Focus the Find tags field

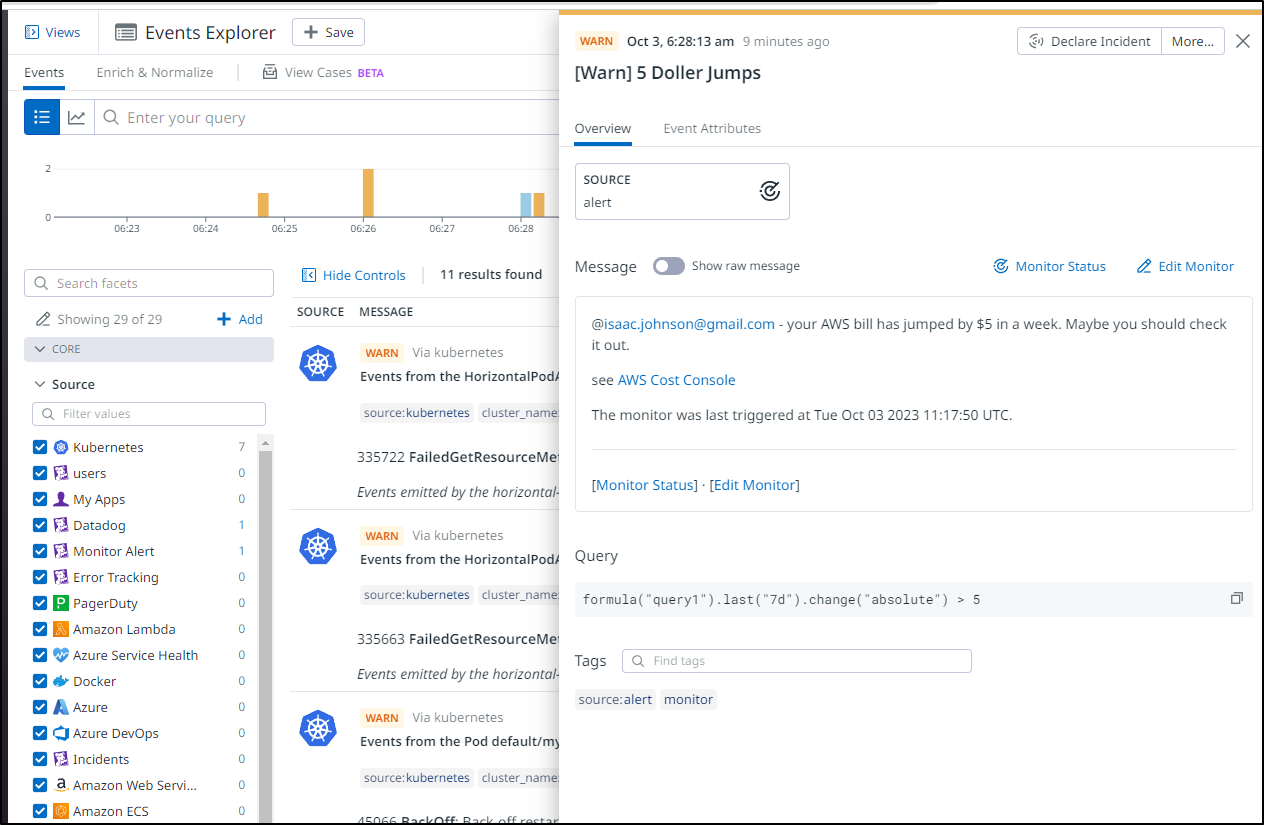click(x=797, y=661)
